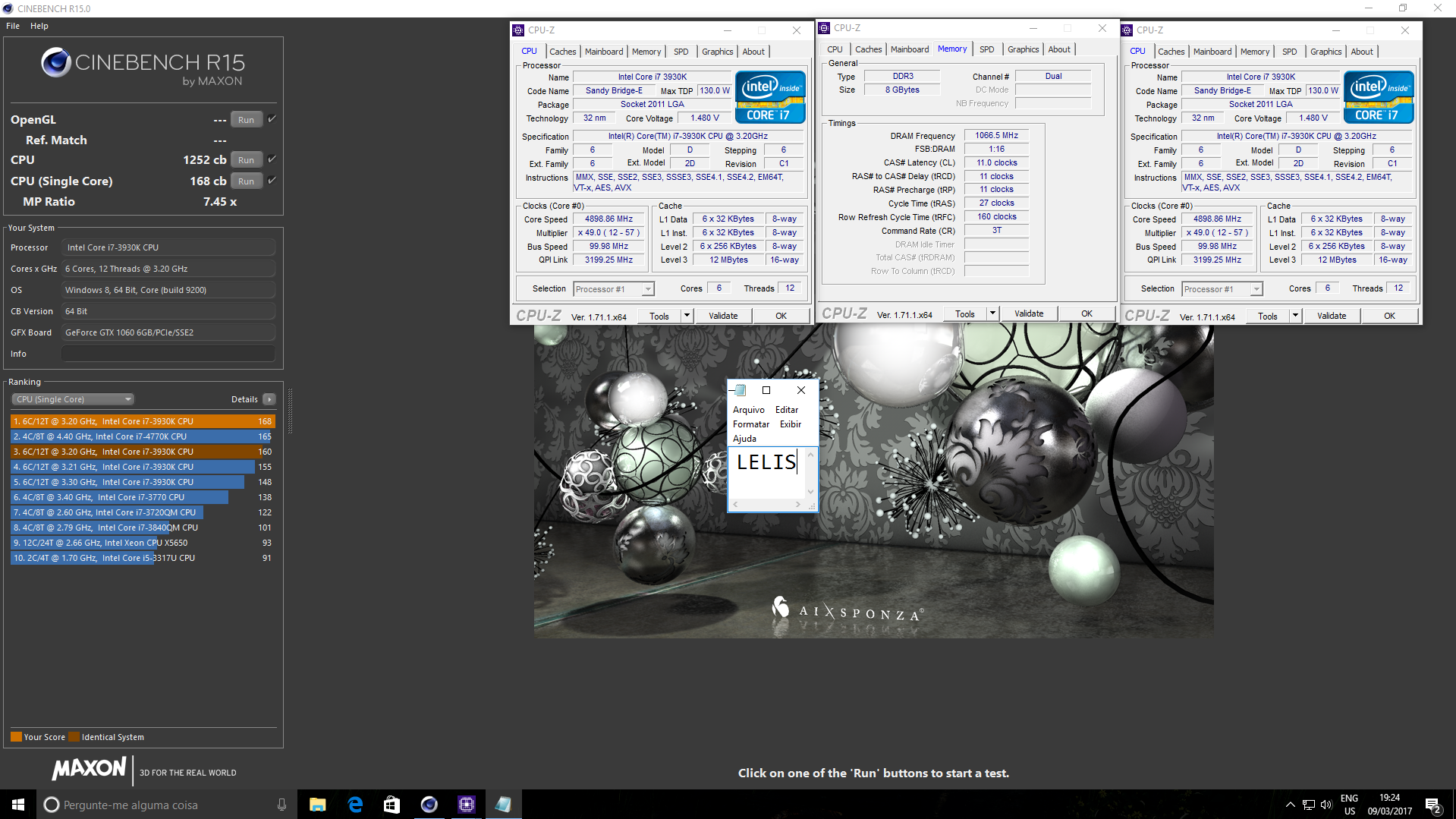
Task: Show hidden tray icons
Action: (1291, 805)
